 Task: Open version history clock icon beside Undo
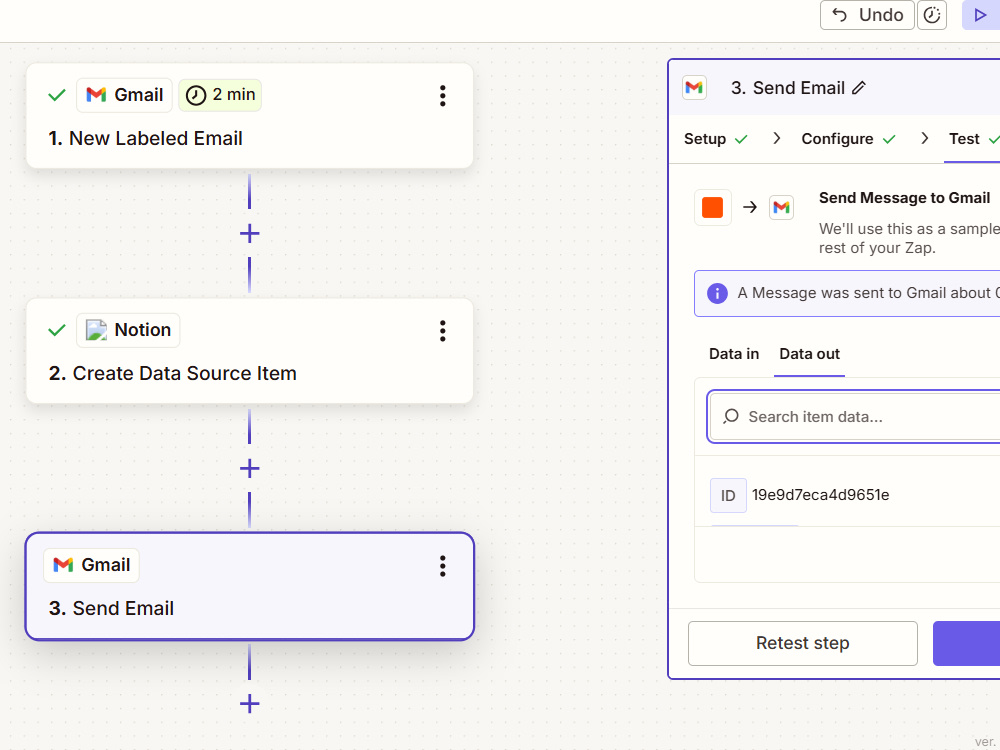932,15
